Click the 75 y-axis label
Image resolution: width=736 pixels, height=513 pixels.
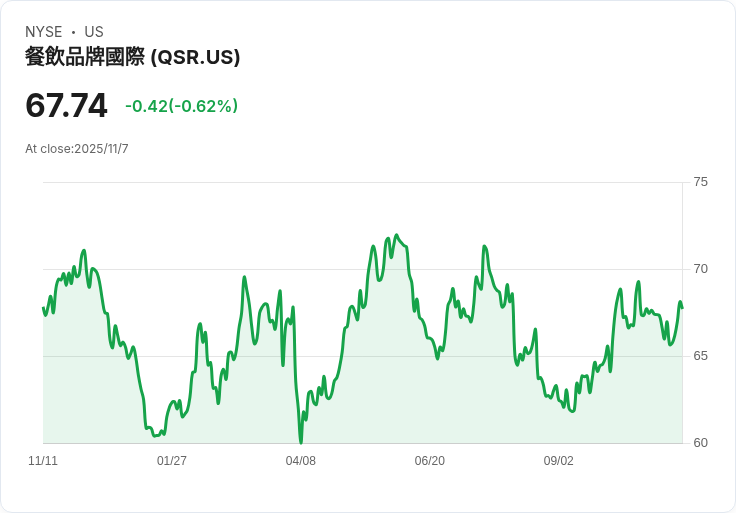tap(700, 182)
